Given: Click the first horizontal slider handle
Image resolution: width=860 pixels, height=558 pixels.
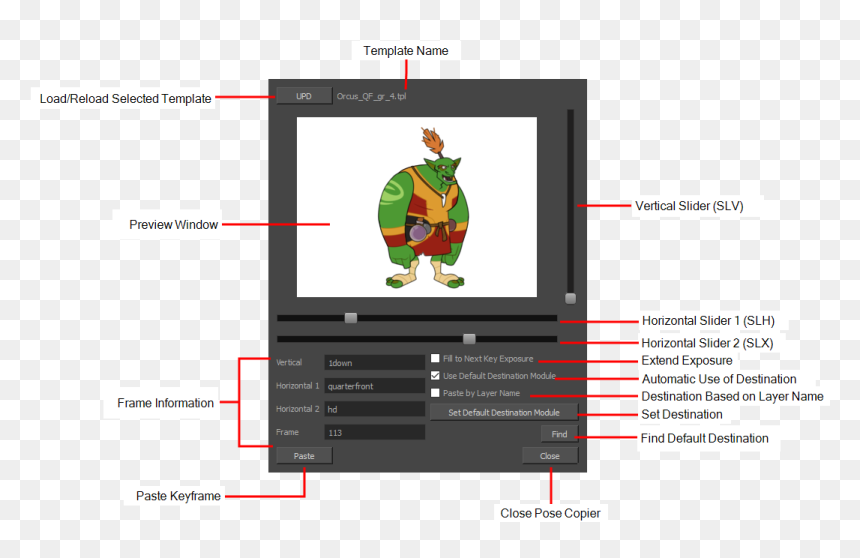Looking at the screenshot, I should coord(350,318).
